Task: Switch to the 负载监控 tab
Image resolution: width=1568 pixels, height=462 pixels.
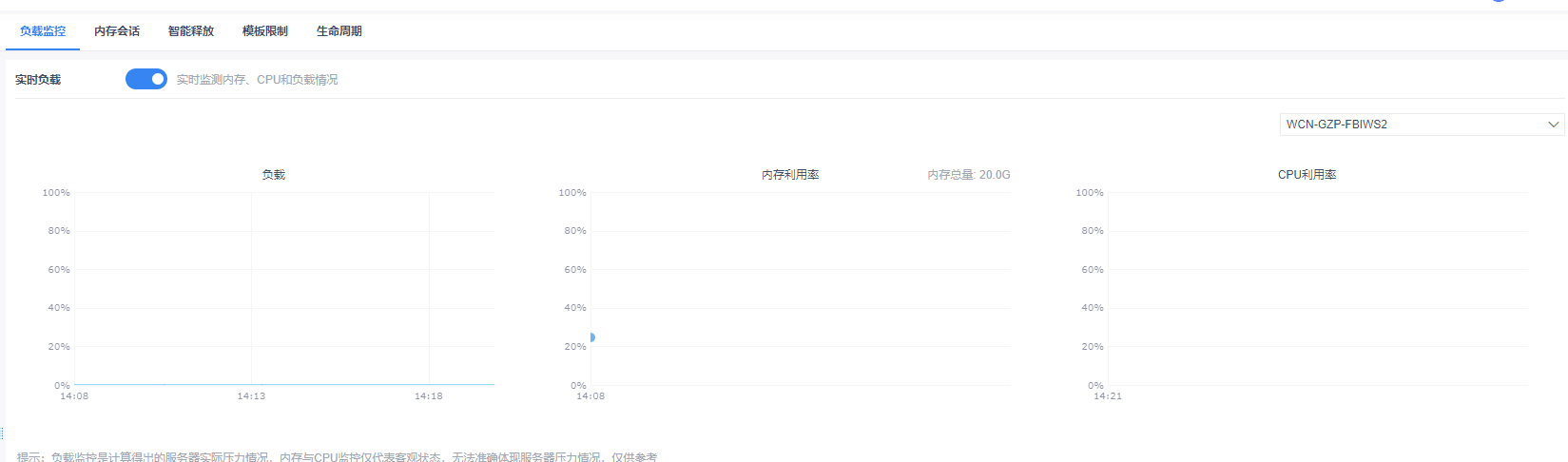Action: pos(43,31)
